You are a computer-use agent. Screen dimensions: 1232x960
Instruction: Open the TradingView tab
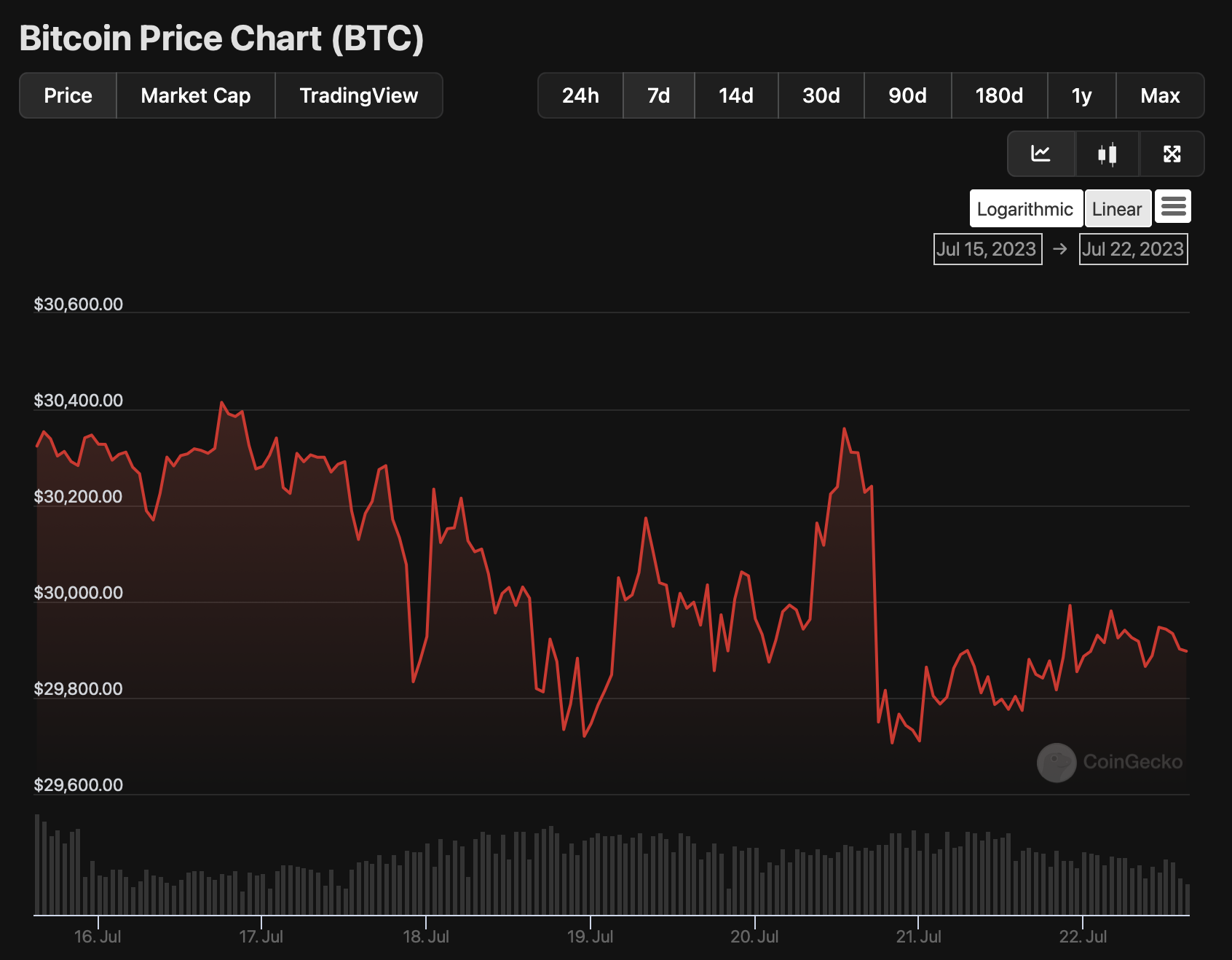tap(359, 95)
